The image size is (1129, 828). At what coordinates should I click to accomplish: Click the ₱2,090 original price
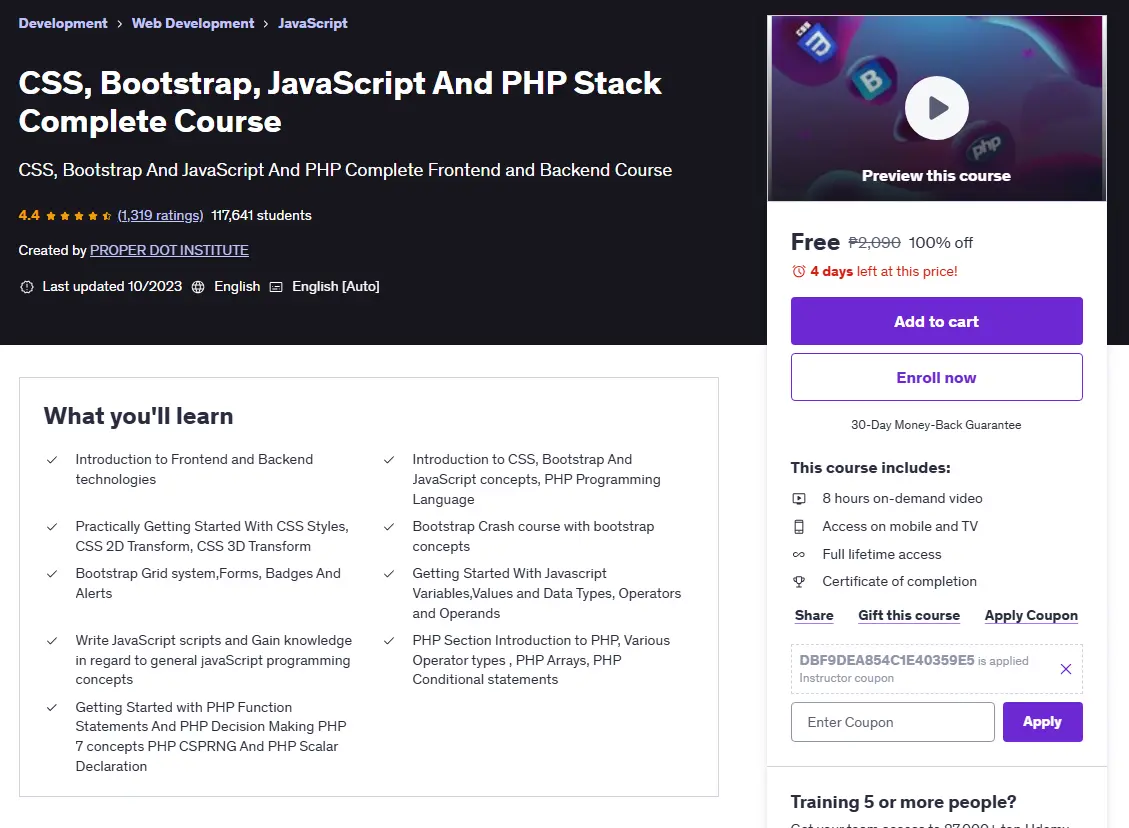(874, 243)
